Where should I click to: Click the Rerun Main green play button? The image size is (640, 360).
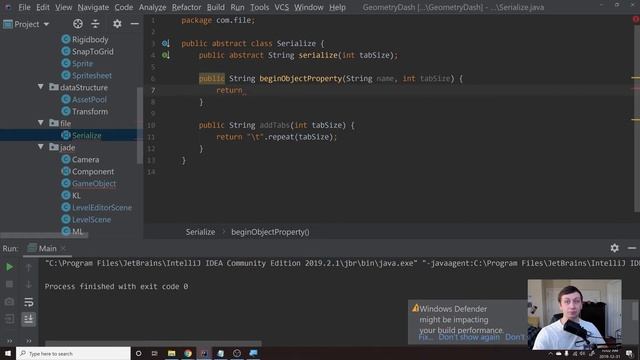tap(9, 267)
